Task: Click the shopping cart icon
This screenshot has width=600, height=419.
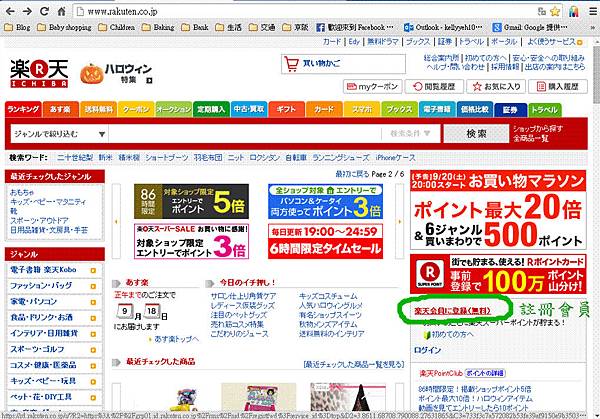Action: [291, 64]
